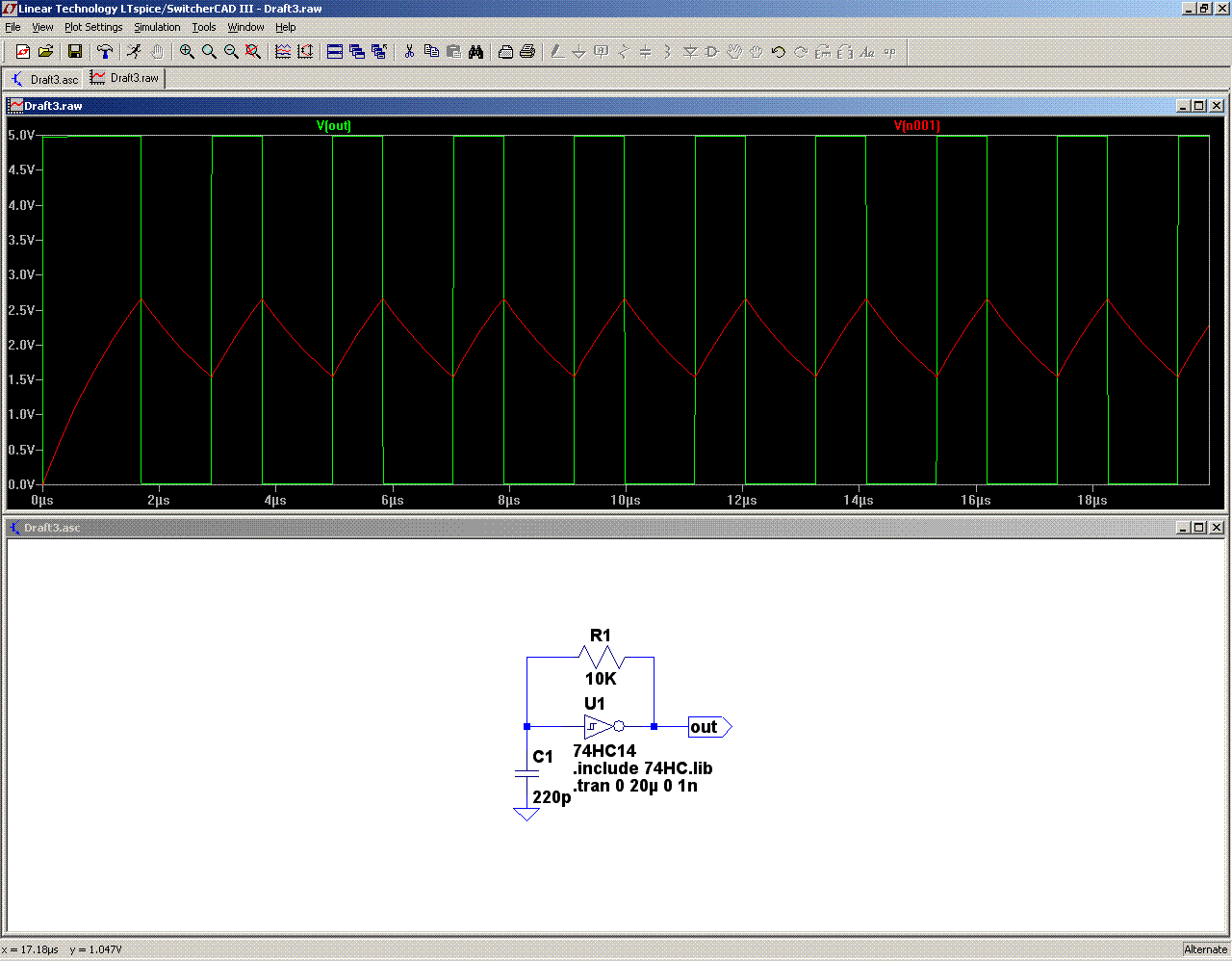Open the Simulation menu

pyautogui.click(x=157, y=27)
